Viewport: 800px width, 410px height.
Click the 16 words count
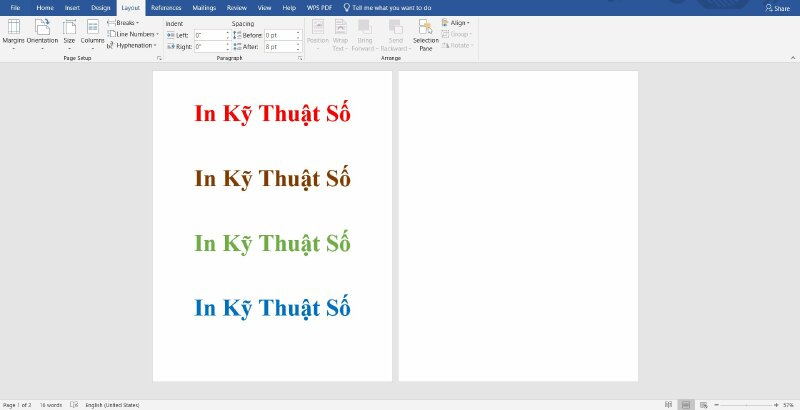pos(51,405)
